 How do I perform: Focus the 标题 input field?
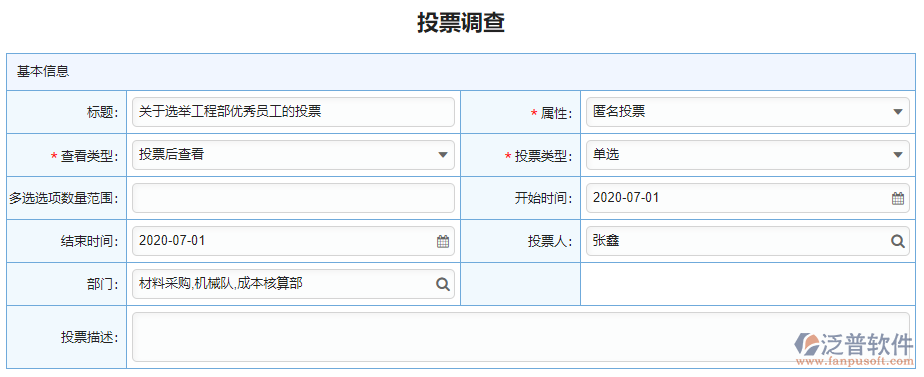(293, 112)
